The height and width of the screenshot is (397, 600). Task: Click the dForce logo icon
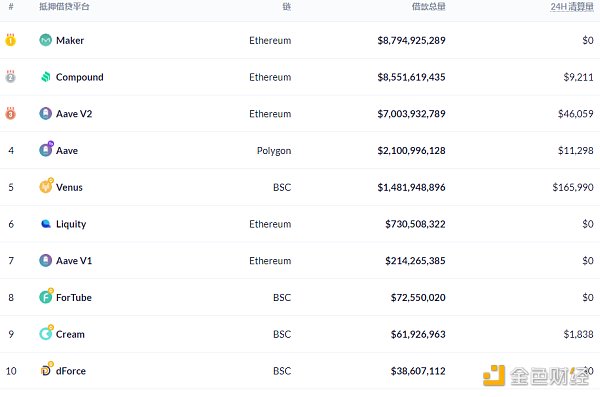pos(47,369)
